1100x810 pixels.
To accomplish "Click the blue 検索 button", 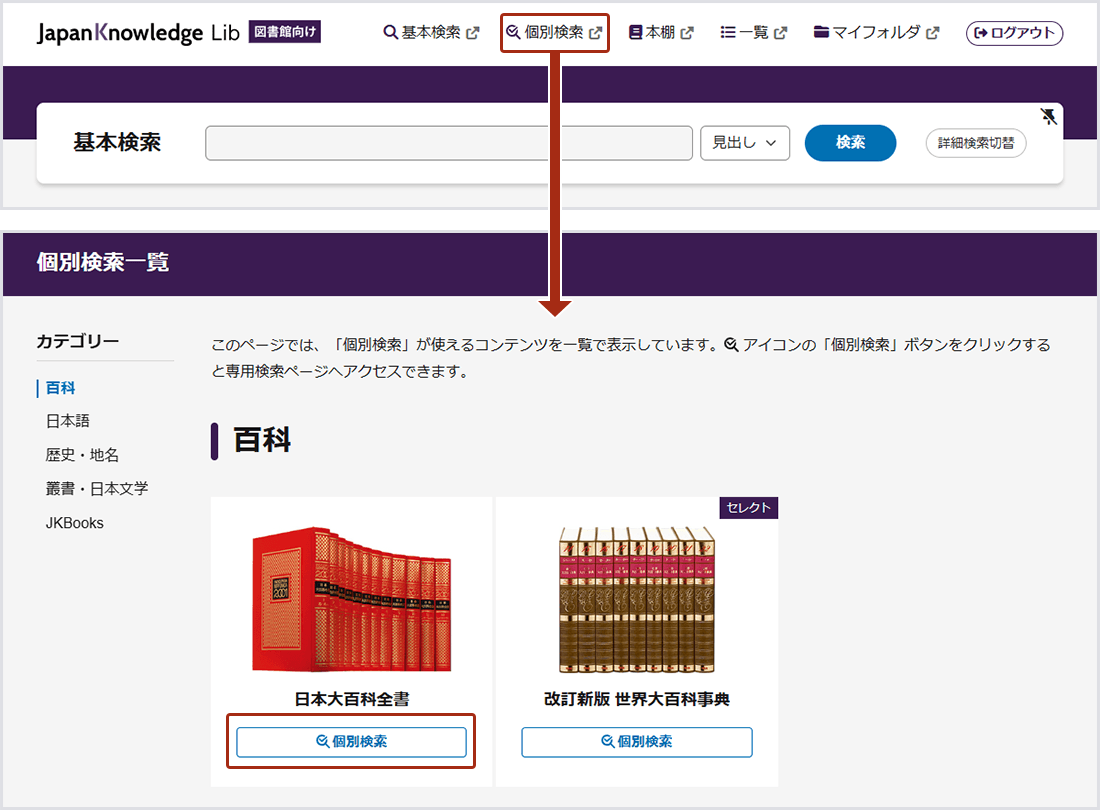I will [850, 143].
